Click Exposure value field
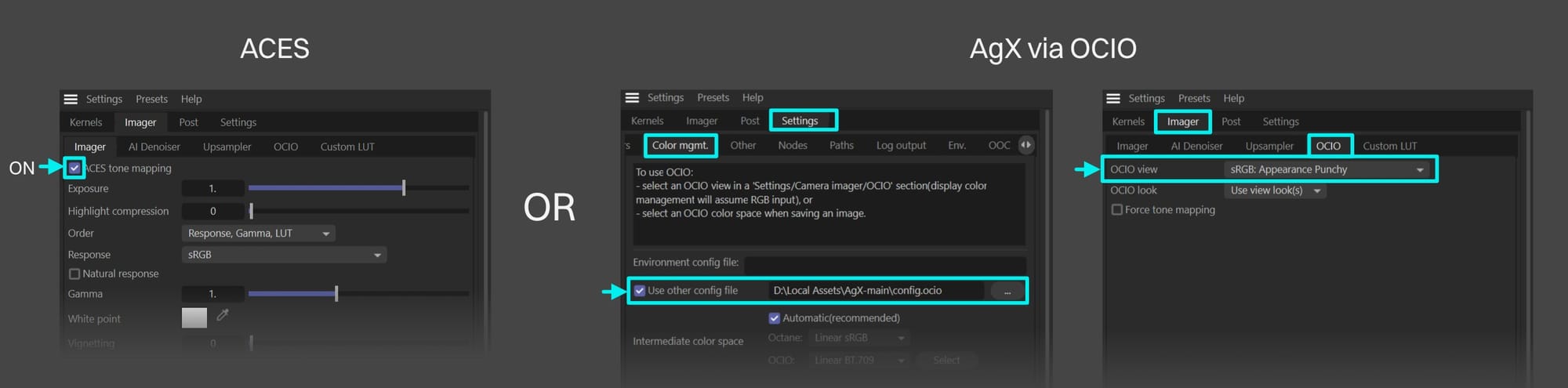This screenshot has height=388, width=1568. pos(212,188)
